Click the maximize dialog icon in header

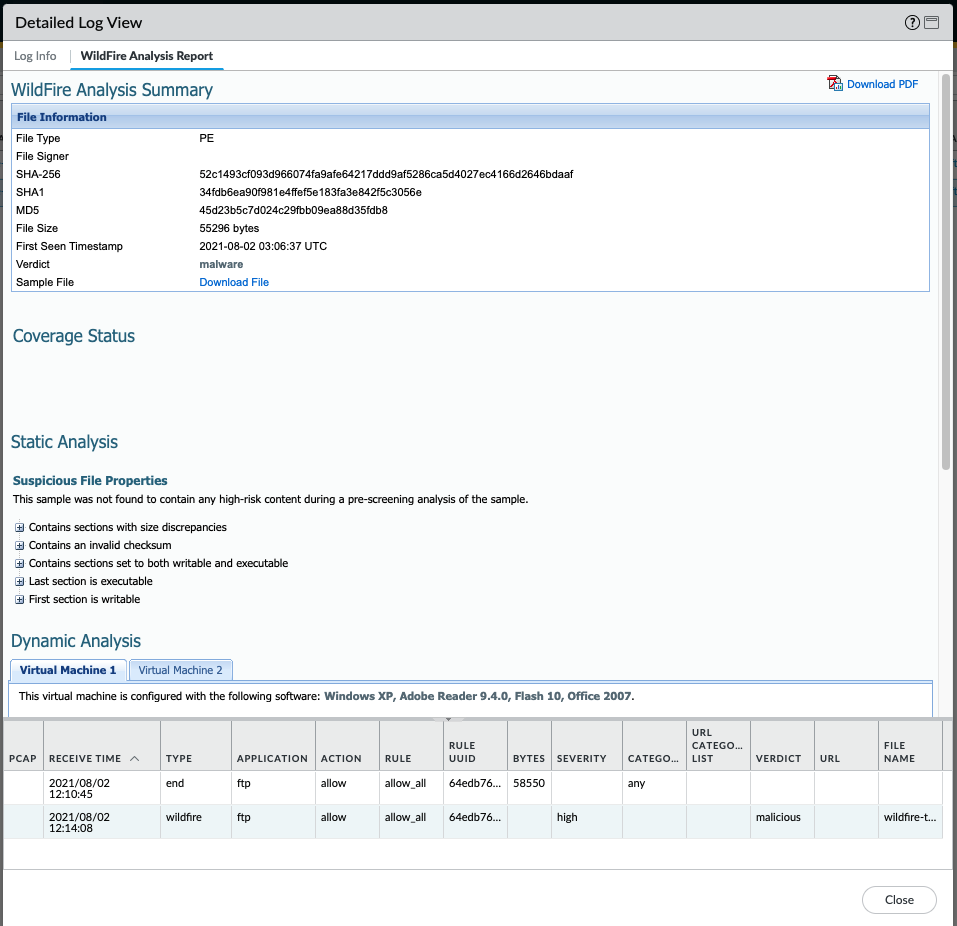point(932,23)
